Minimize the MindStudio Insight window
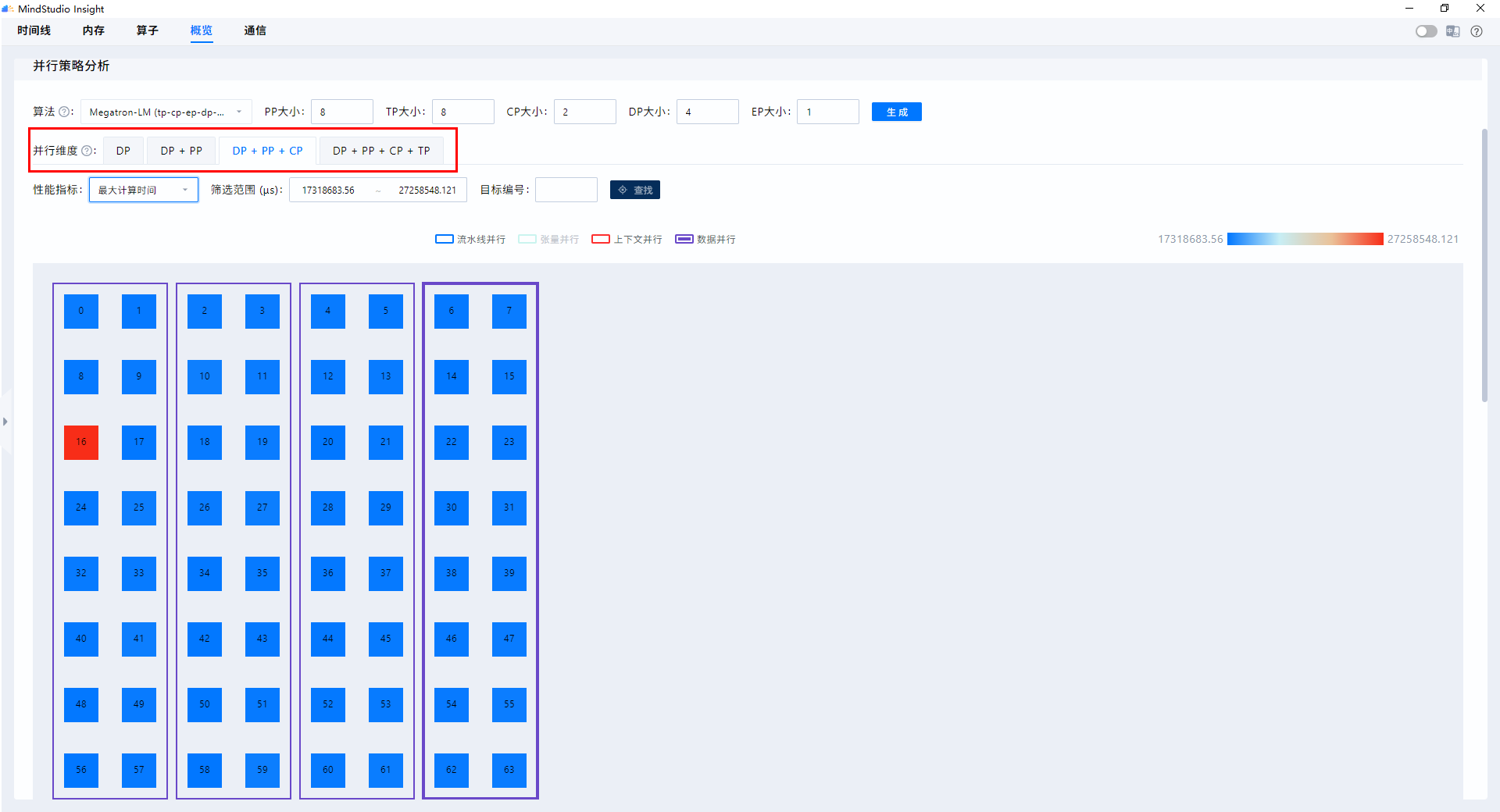 click(1409, 9)
